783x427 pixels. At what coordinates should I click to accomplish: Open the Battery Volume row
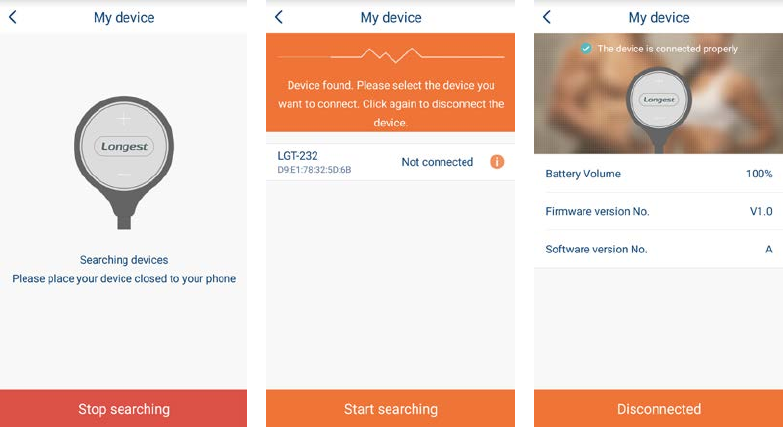point(658,173)
